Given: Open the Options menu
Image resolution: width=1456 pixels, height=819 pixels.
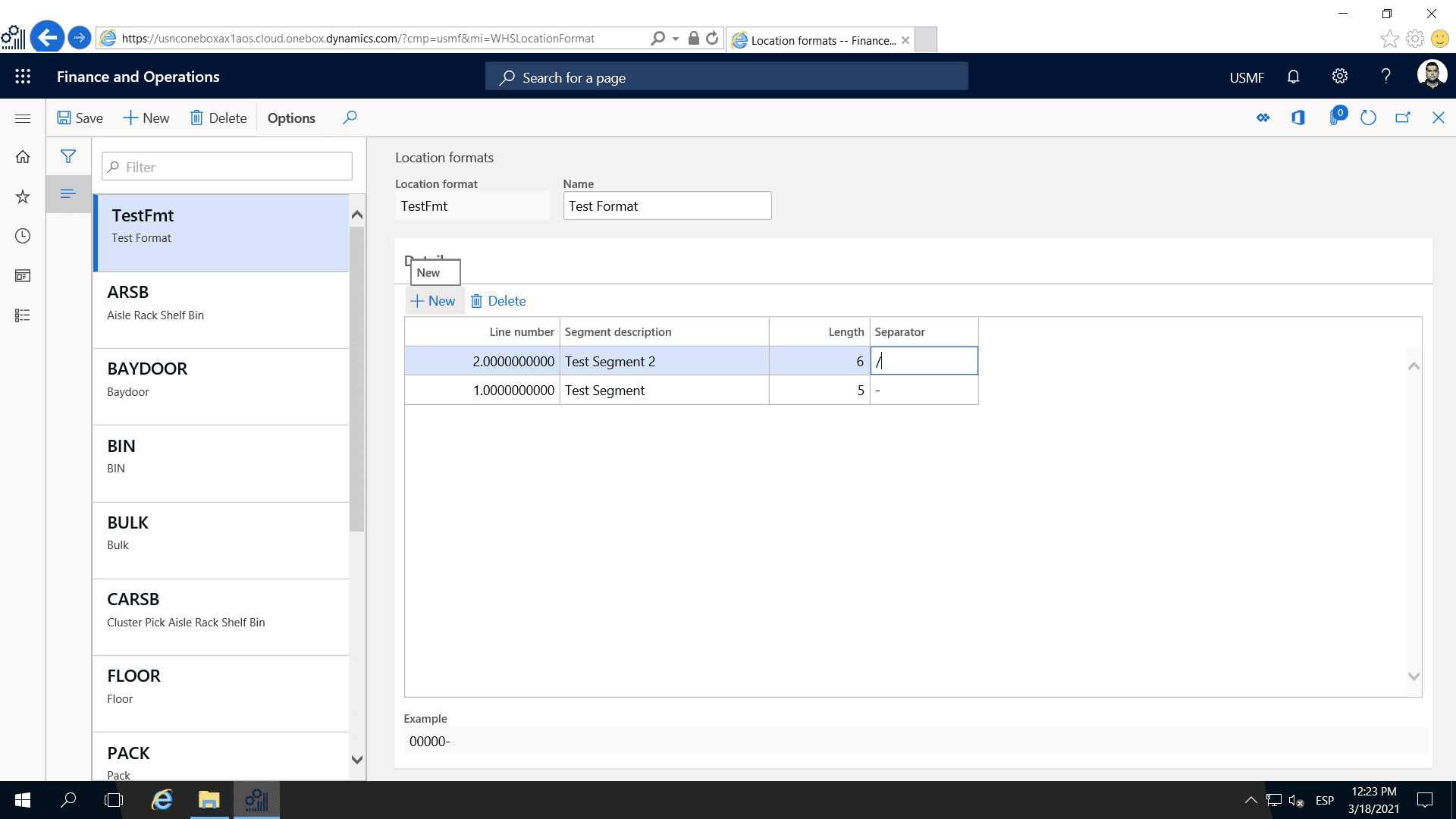Looking at the screenshot, I should (x=291, y=118).
